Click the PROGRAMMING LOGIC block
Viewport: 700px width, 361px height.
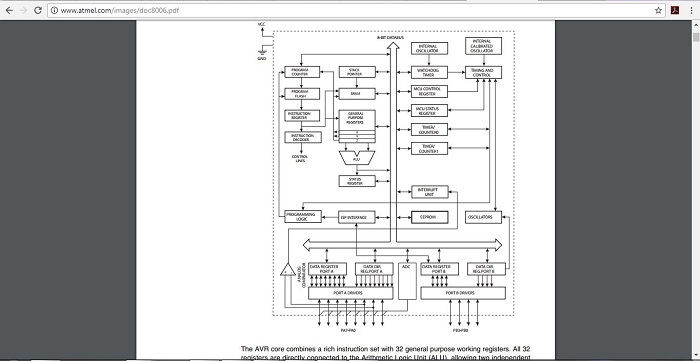303,217
